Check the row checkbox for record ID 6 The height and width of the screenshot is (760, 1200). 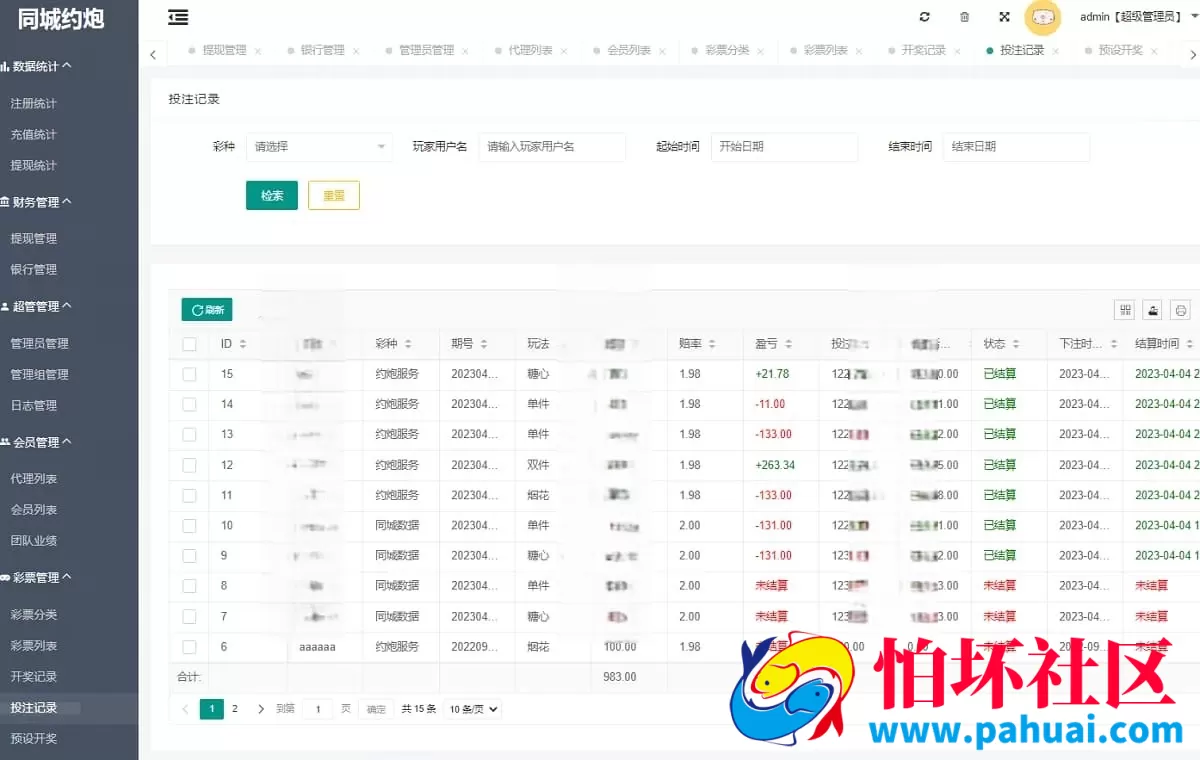click(189, 647)
